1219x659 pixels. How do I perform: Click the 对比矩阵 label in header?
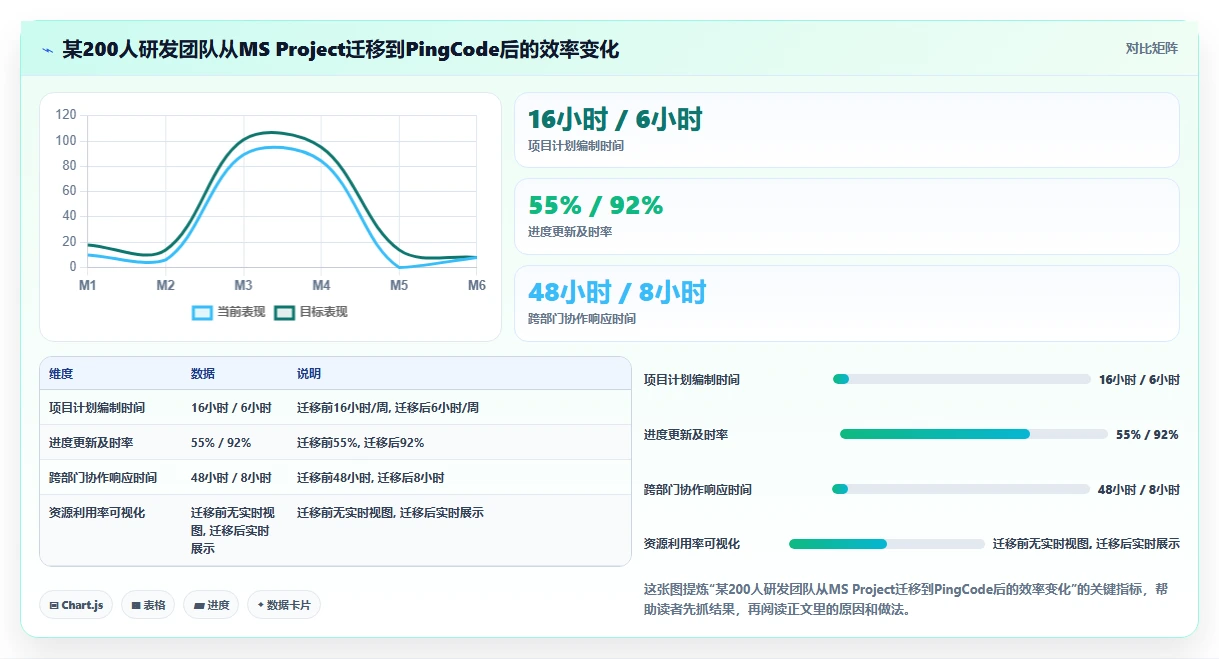point(1151,48)
